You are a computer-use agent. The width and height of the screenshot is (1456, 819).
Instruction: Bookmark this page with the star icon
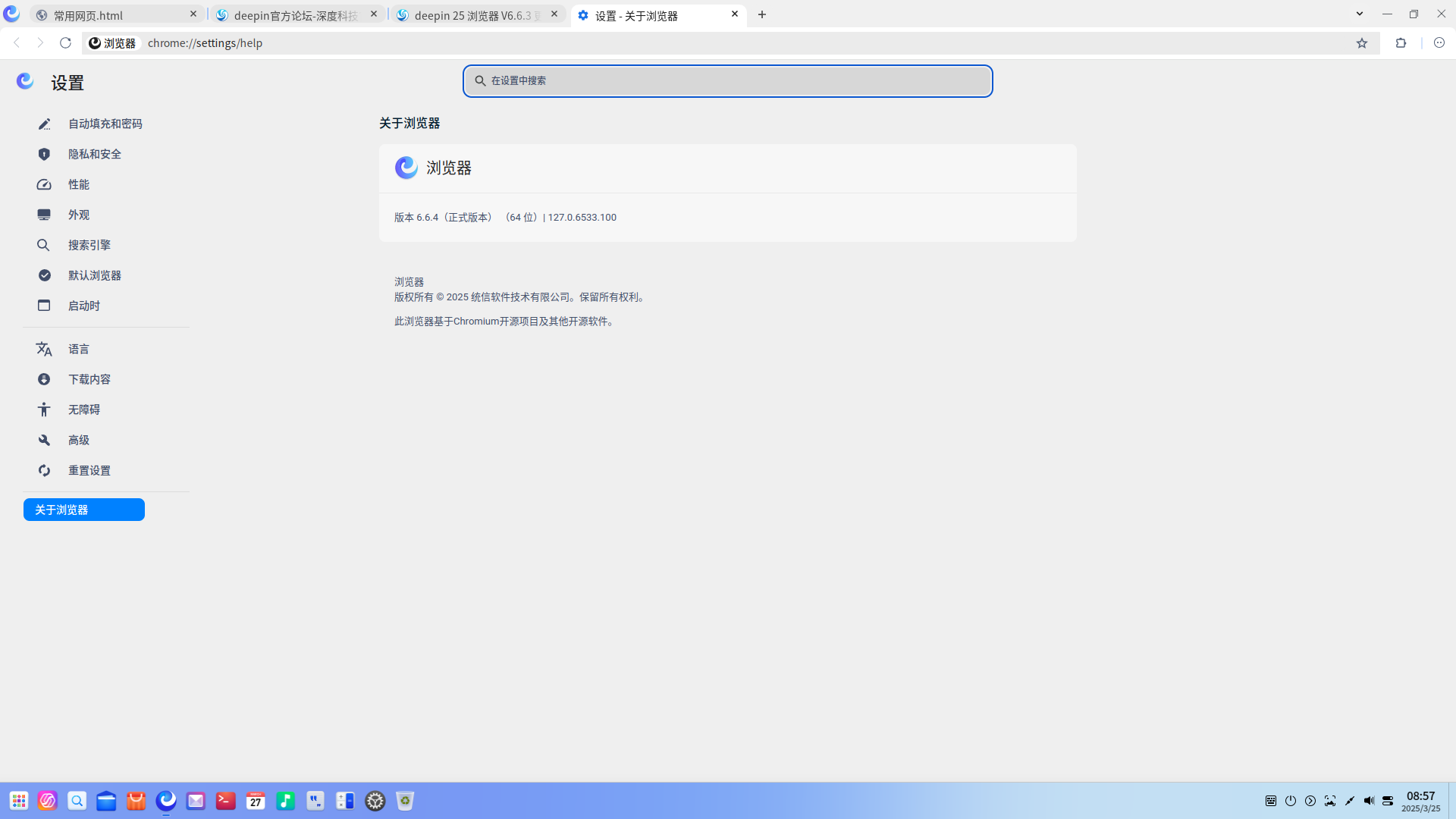(1362, 43)
